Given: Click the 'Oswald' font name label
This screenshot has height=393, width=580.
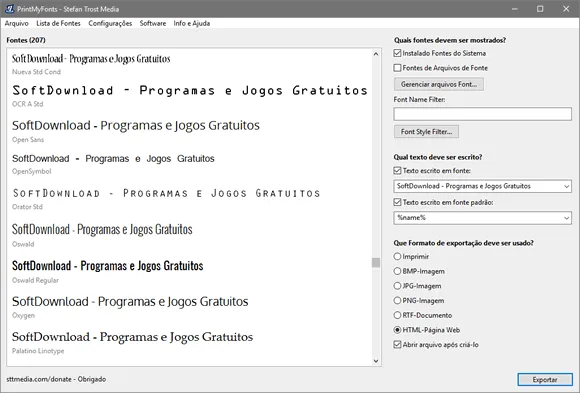Looking at the screenshot, I should tap(23, 244).
